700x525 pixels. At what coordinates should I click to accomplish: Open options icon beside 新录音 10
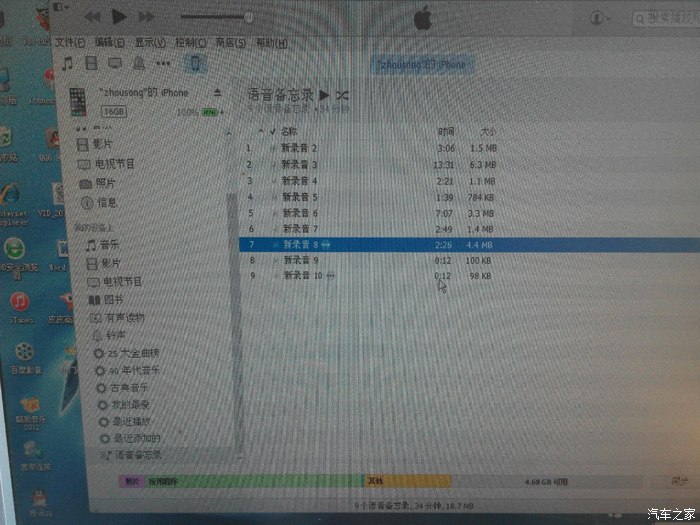coord(330,276)
